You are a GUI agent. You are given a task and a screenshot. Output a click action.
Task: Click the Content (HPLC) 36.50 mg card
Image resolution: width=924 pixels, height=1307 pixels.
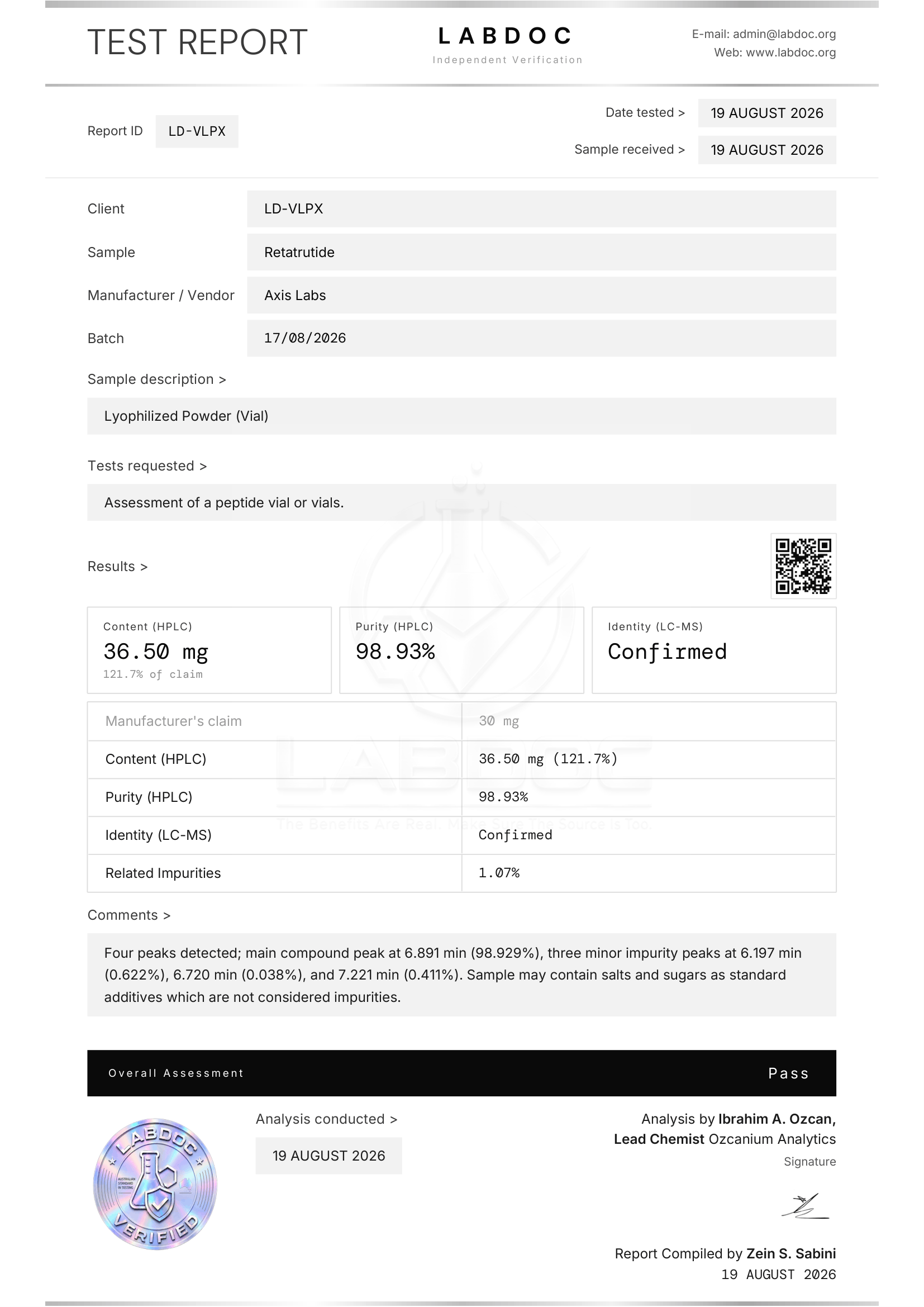[209, 650]
